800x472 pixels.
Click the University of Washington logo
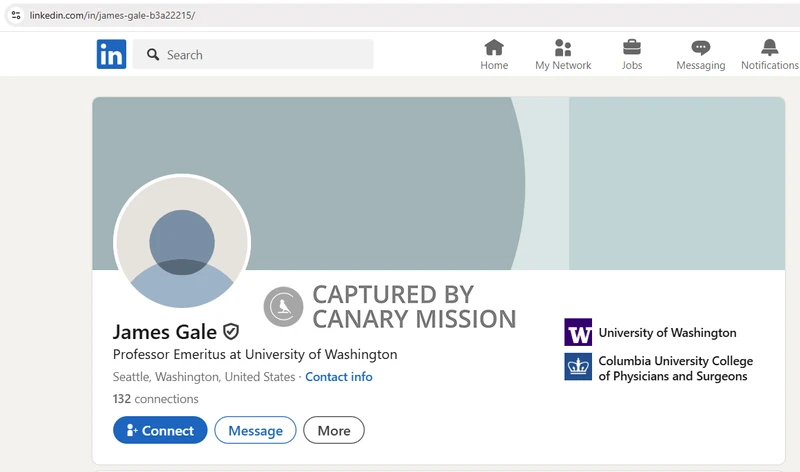click(x=578, y=332)
